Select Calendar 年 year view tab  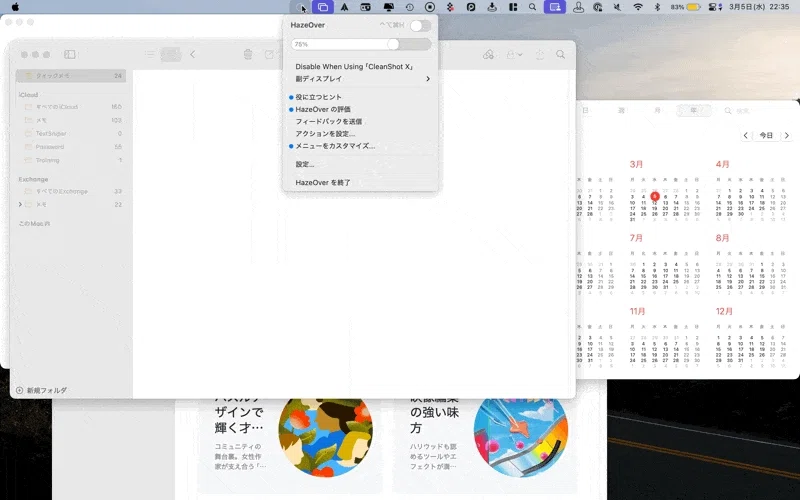[x=693, y=110]
